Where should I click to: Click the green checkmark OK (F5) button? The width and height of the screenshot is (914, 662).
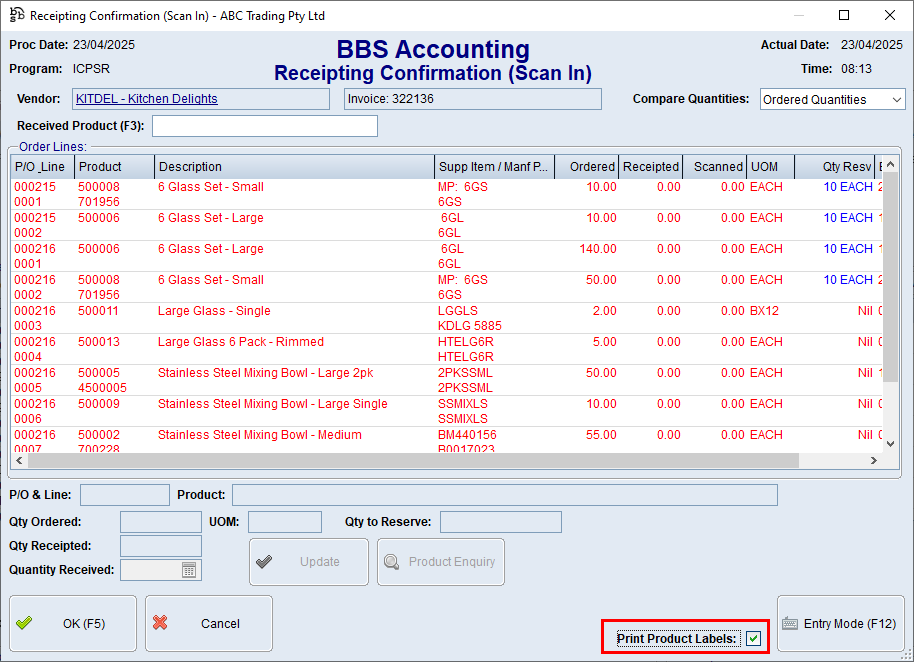click(73, 623)
